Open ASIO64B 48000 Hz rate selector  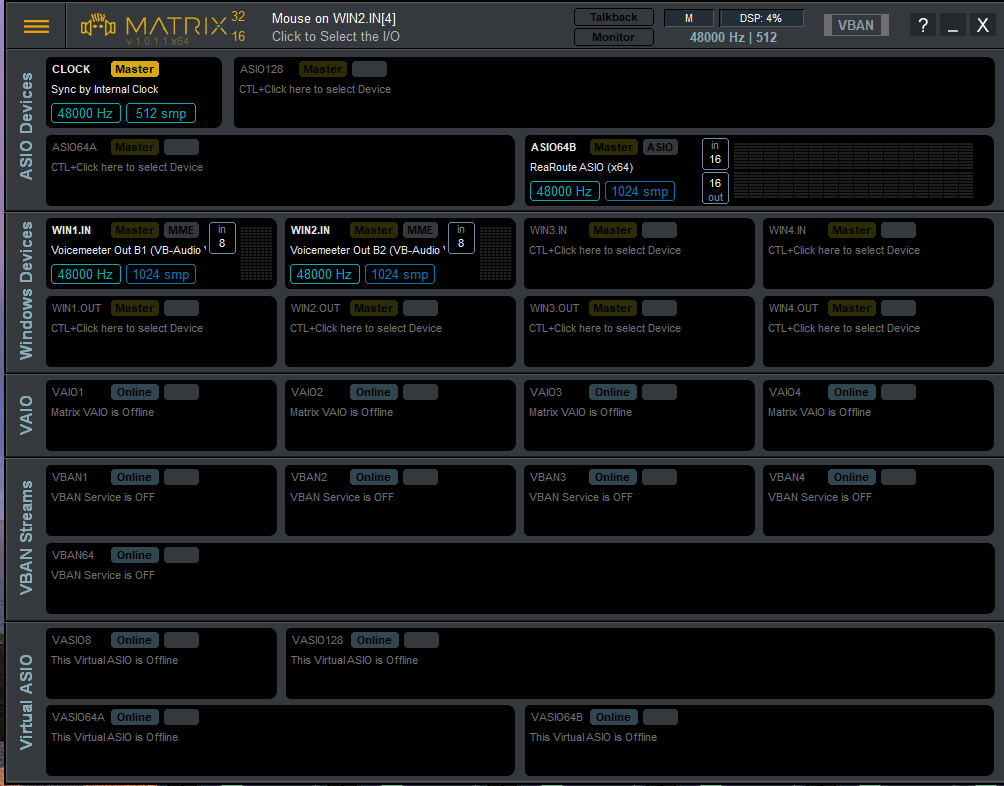click(565, 191)
